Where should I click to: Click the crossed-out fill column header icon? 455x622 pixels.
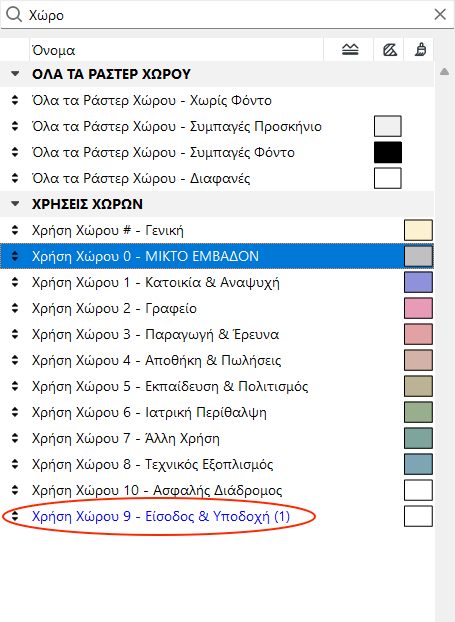tap(390, 50)
